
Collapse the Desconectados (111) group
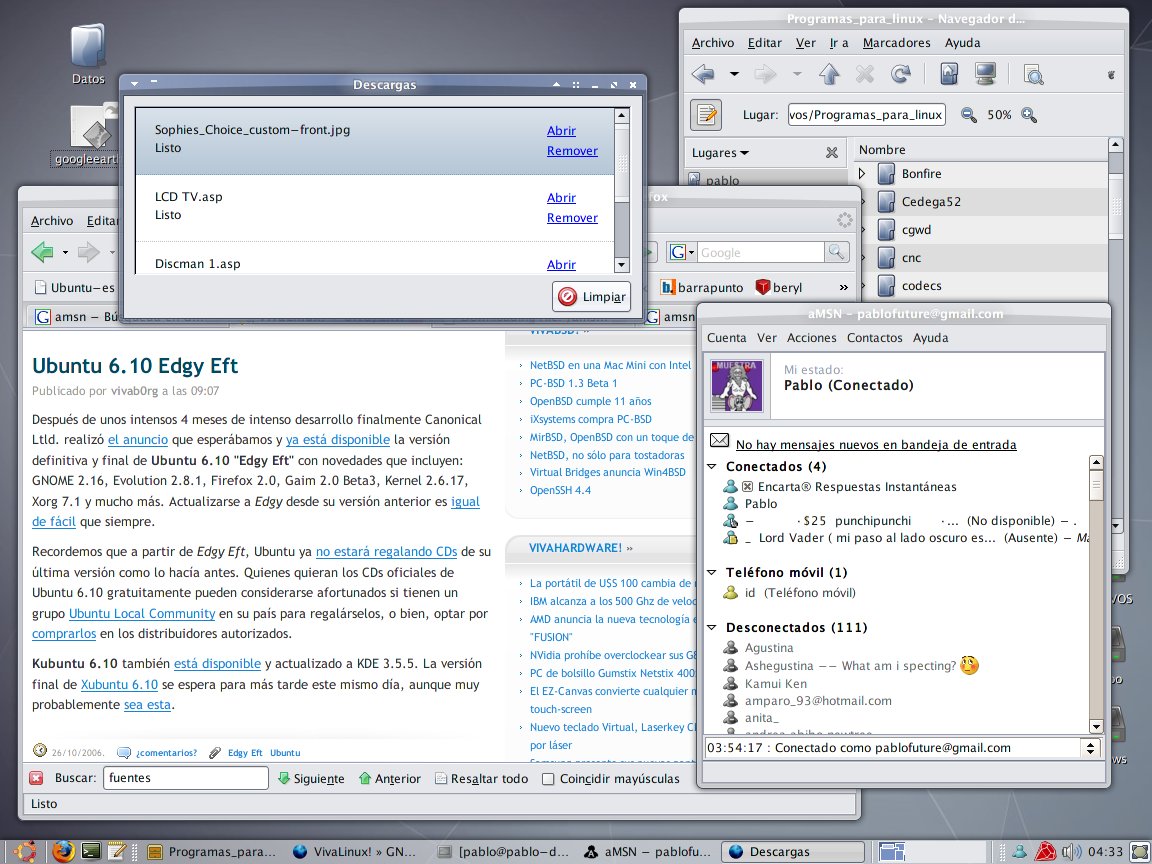[712, 627]
